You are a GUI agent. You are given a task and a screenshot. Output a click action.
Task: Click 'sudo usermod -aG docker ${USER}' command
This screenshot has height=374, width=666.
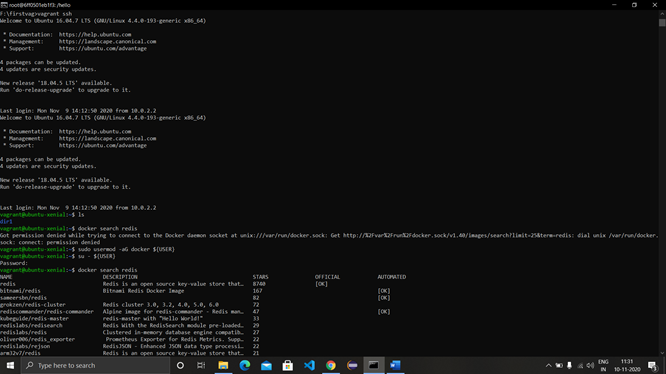126,249
